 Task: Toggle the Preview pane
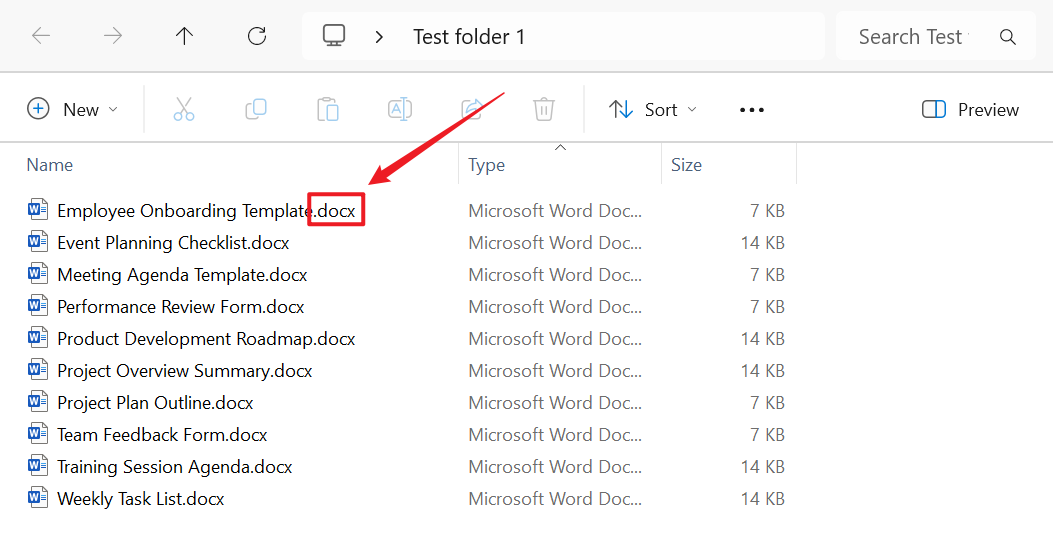coord(970,110)
